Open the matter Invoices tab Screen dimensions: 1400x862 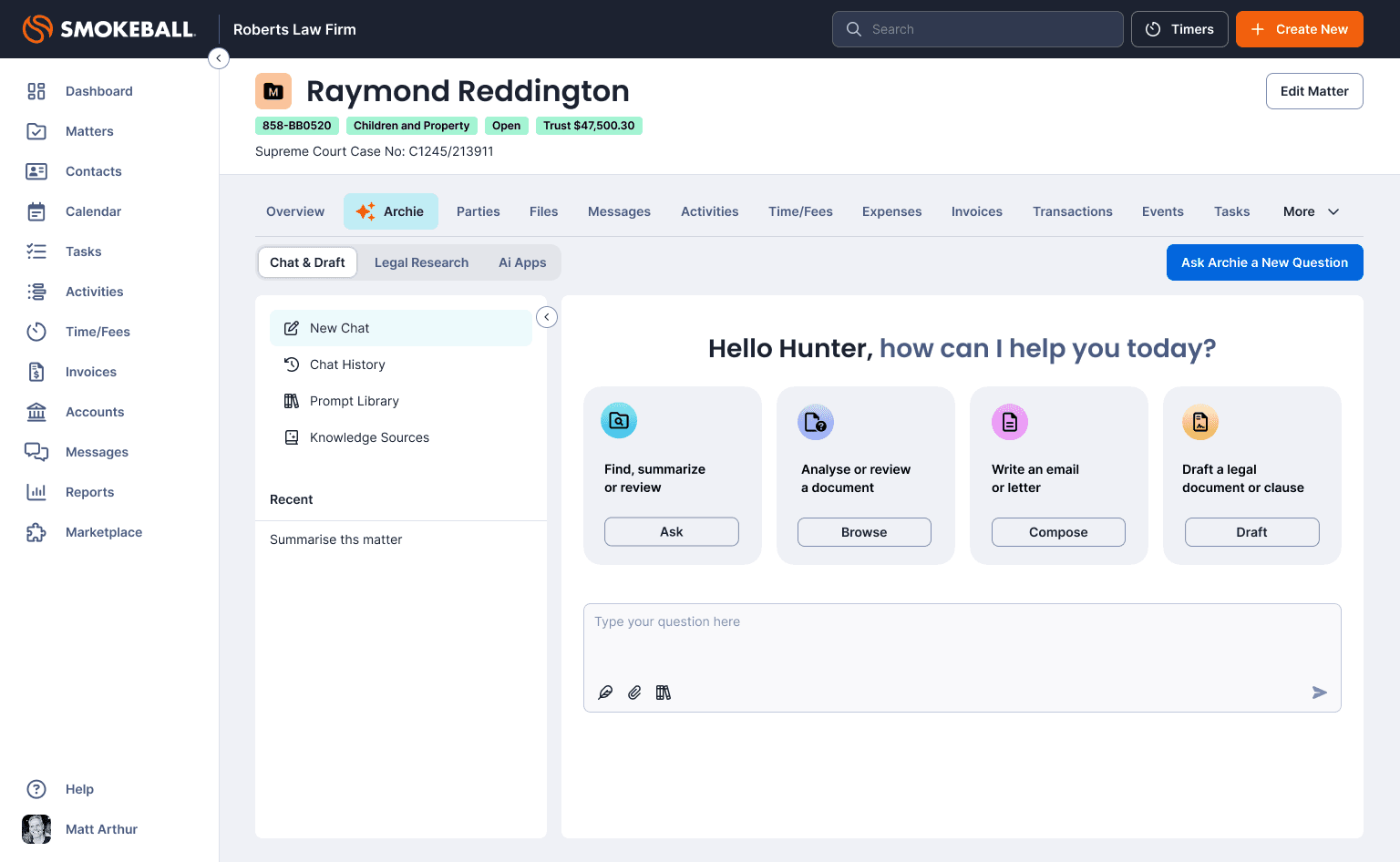(x=977, y=211)
